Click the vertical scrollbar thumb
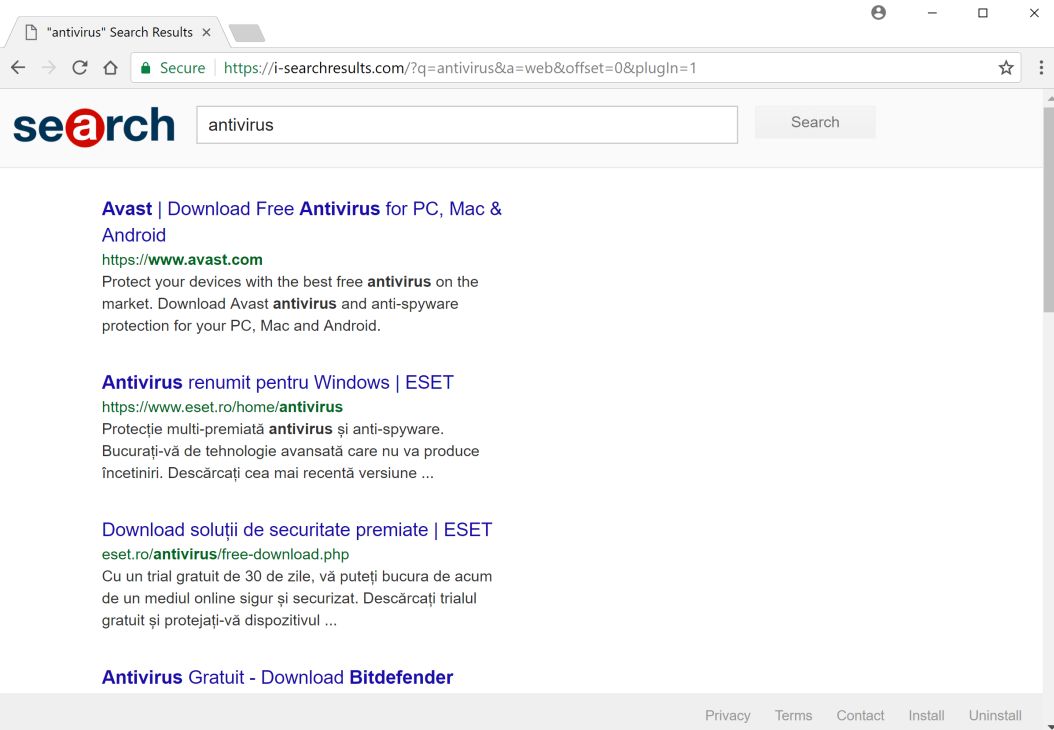The height and width of the screenshot is (730, 1054). point(1049,209)
